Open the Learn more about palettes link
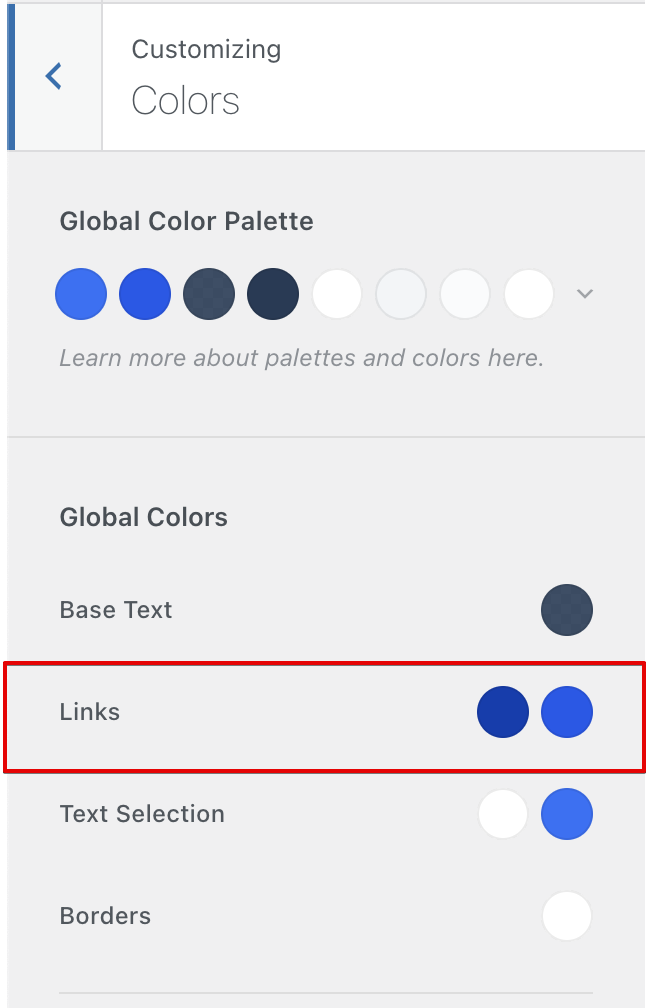The image size is (651, 1008). [x=302, y=357]
